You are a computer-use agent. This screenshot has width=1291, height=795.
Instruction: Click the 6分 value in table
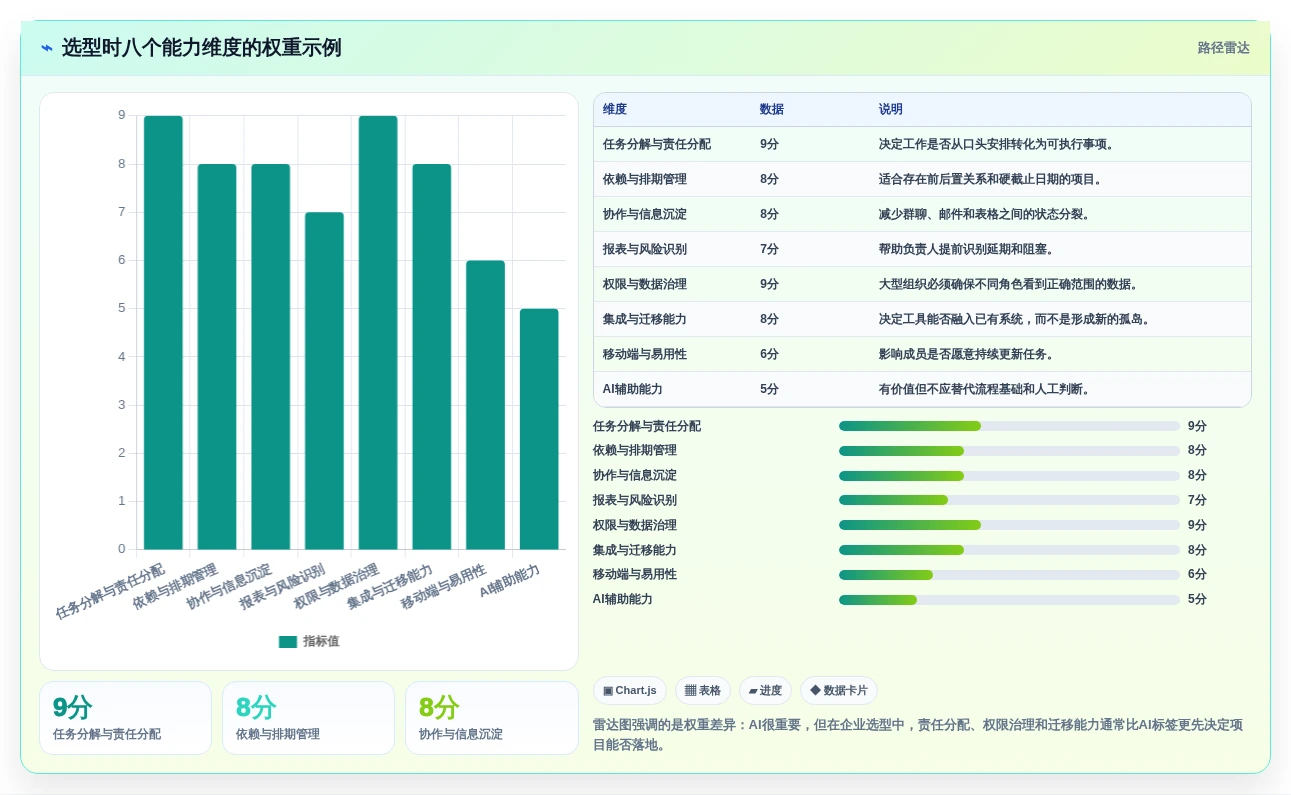pos(769,354)
